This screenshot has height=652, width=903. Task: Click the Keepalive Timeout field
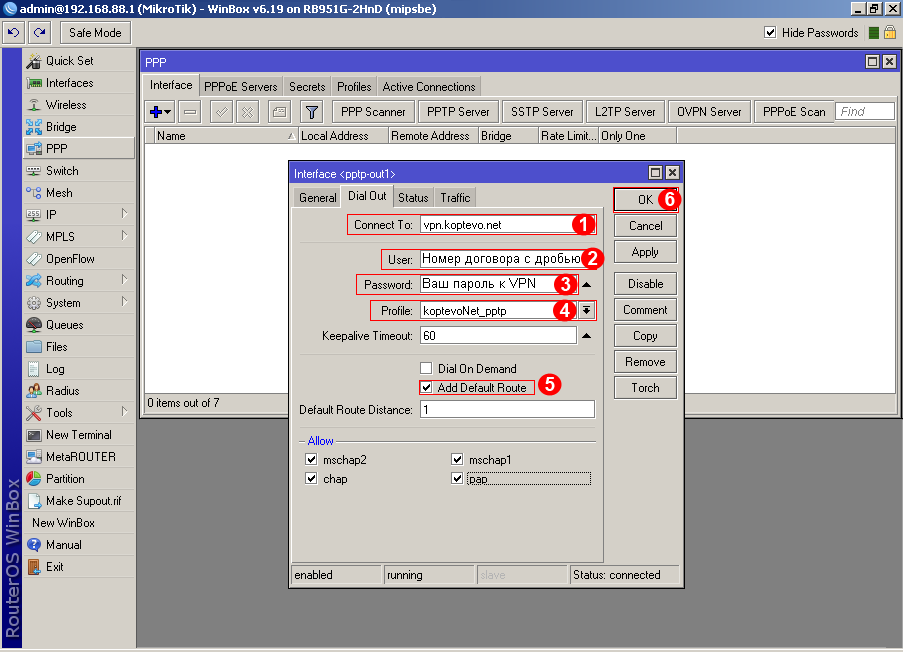pyautogui.click(x=499, y=336)
